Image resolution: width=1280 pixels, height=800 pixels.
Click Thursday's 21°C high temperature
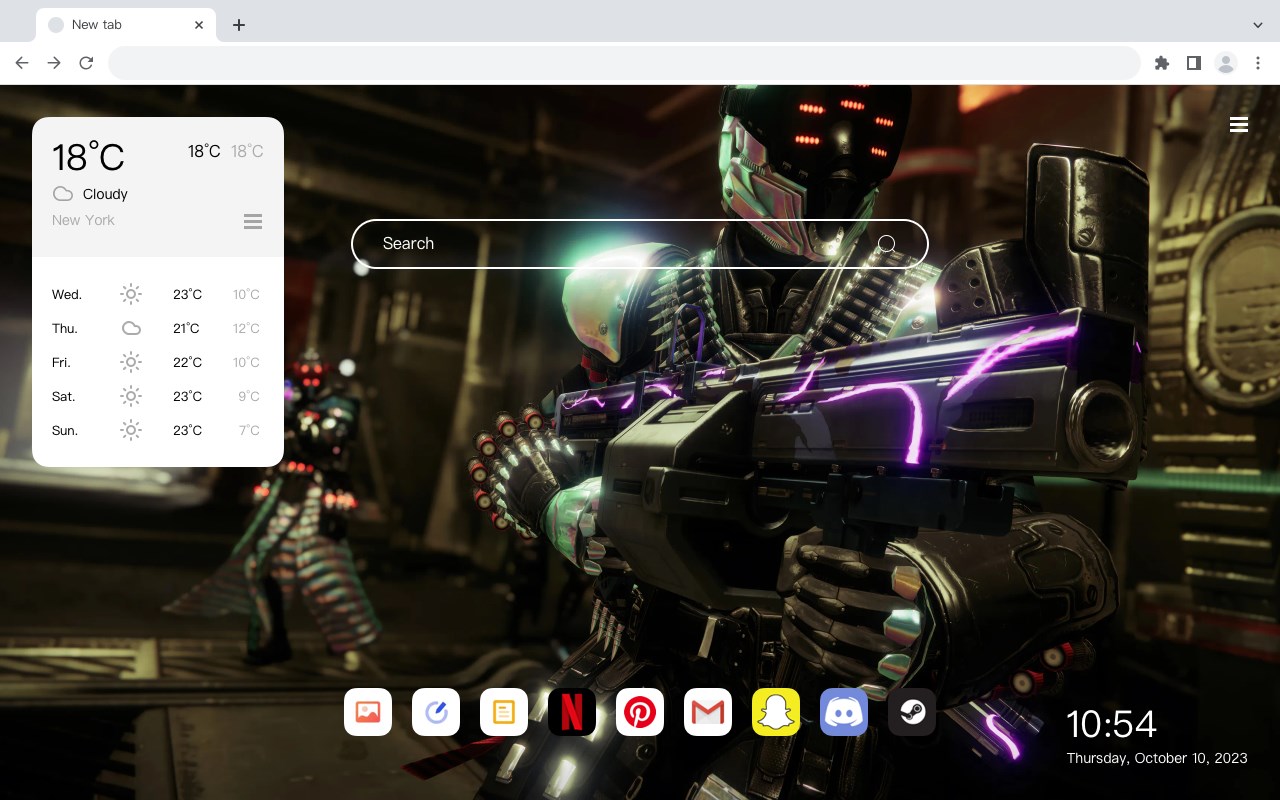click(186, 328)
